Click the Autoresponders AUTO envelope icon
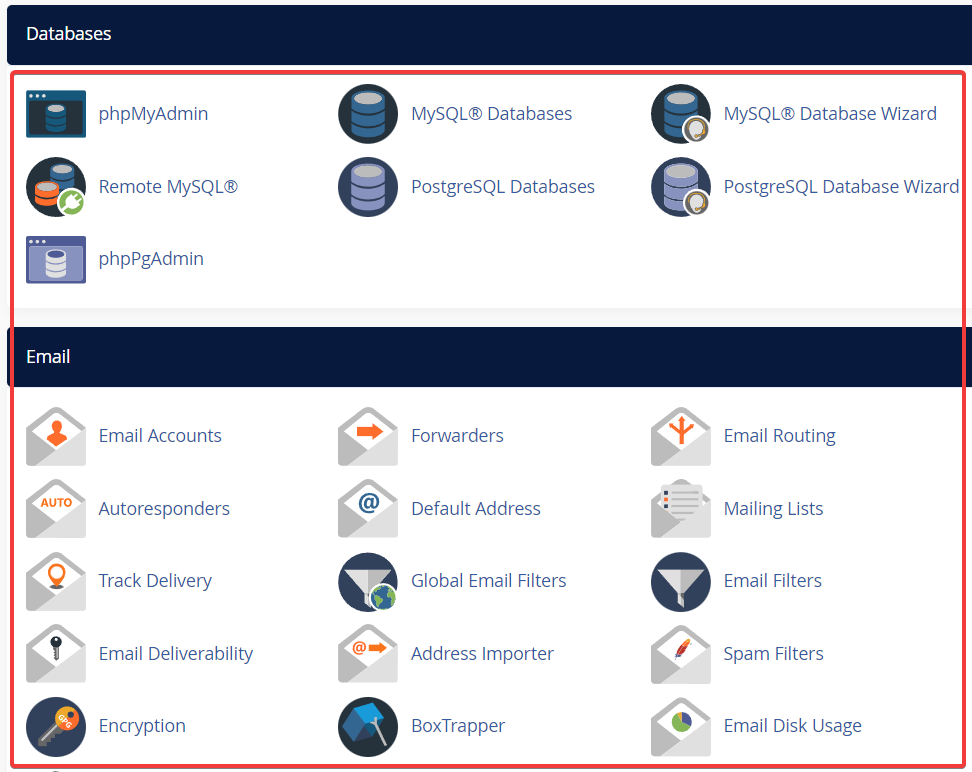Image resolution: width=972 pixels, height=772 pixels. pos(56,508)
